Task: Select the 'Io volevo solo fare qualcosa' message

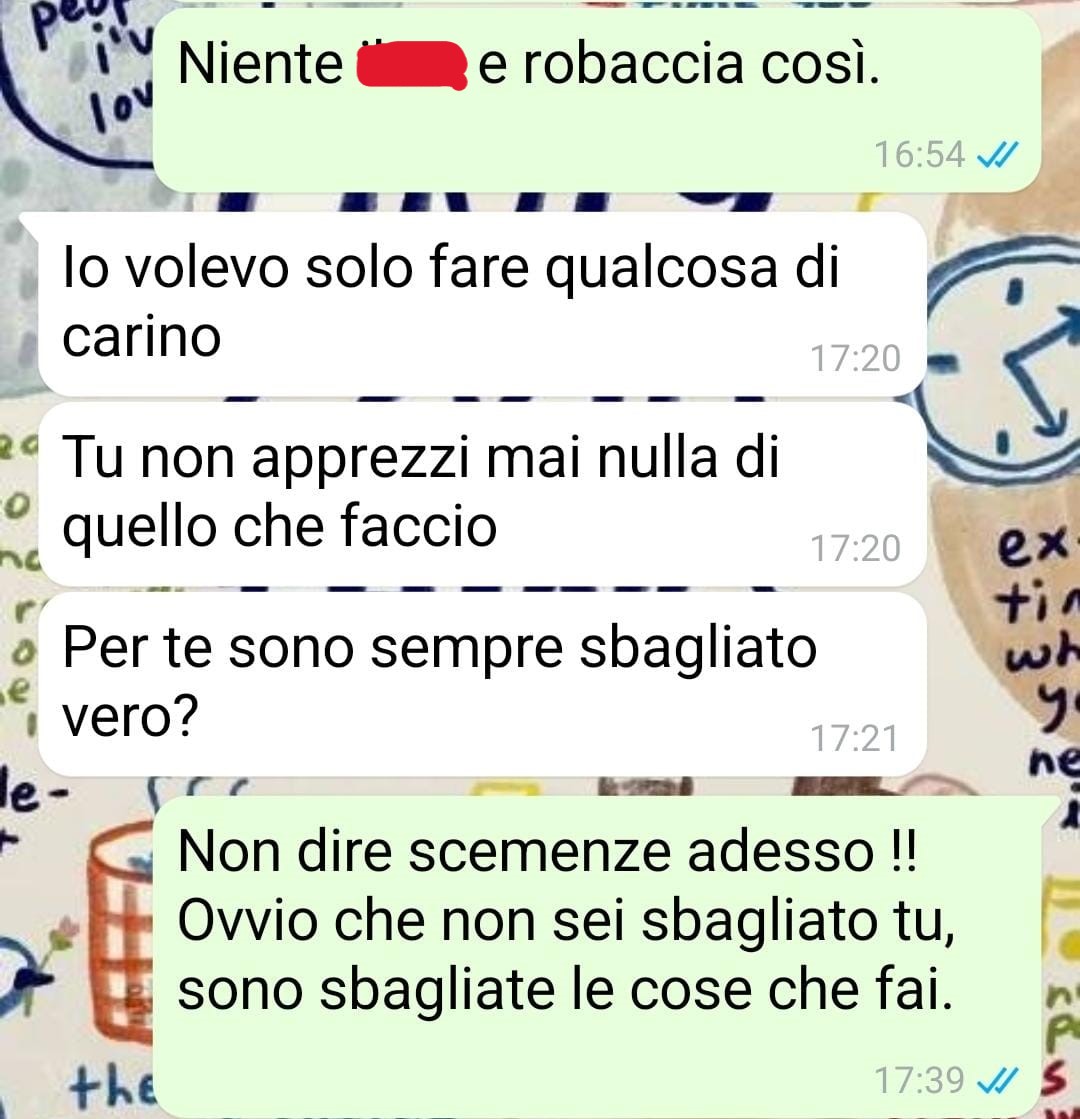Action: click(482, 304)
